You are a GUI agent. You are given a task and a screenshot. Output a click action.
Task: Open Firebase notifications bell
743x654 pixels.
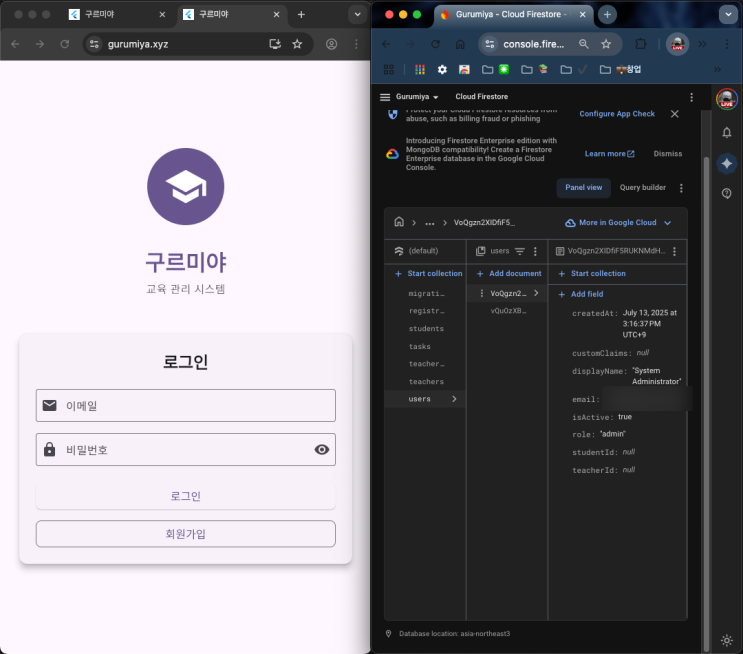726,132
